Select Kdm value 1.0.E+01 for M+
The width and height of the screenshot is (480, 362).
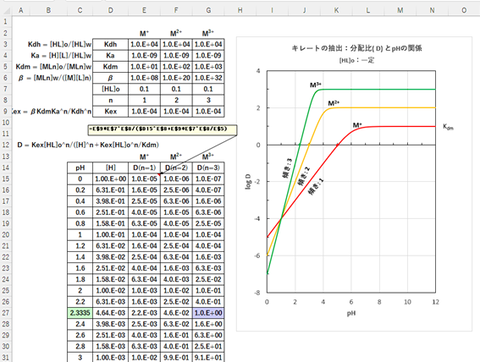[x=144, y=67]
